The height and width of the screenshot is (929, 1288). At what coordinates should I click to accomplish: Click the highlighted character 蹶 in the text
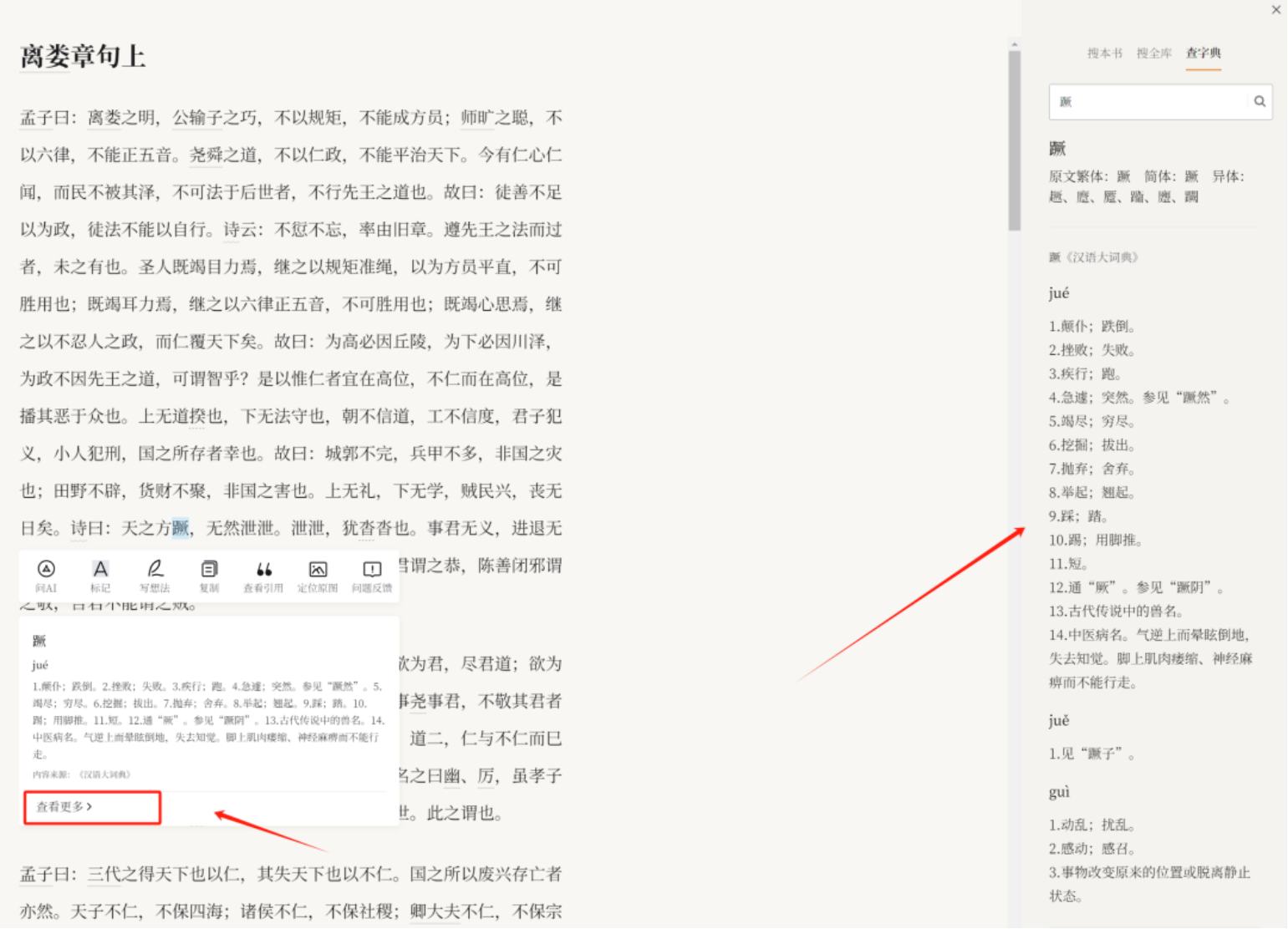(181, 528)
